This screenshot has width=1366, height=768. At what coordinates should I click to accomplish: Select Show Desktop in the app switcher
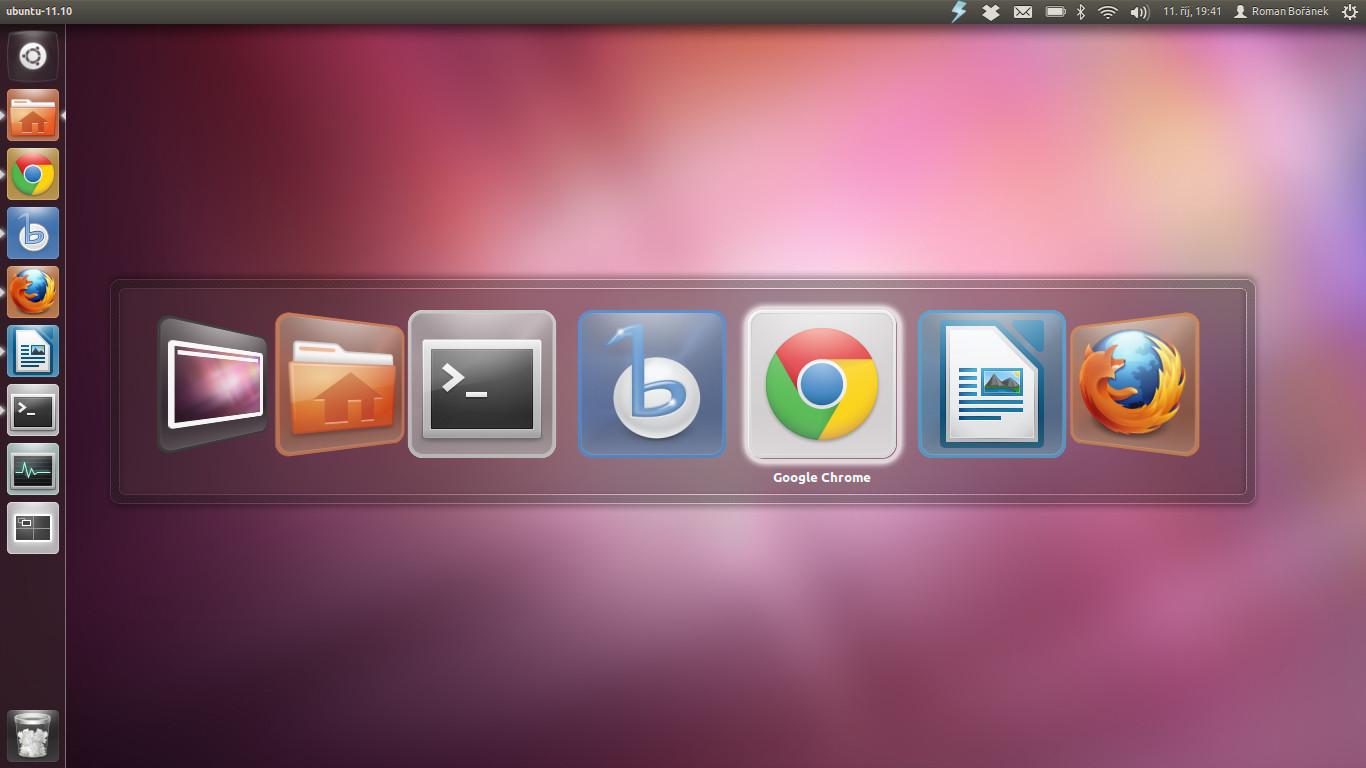[213, 384]
